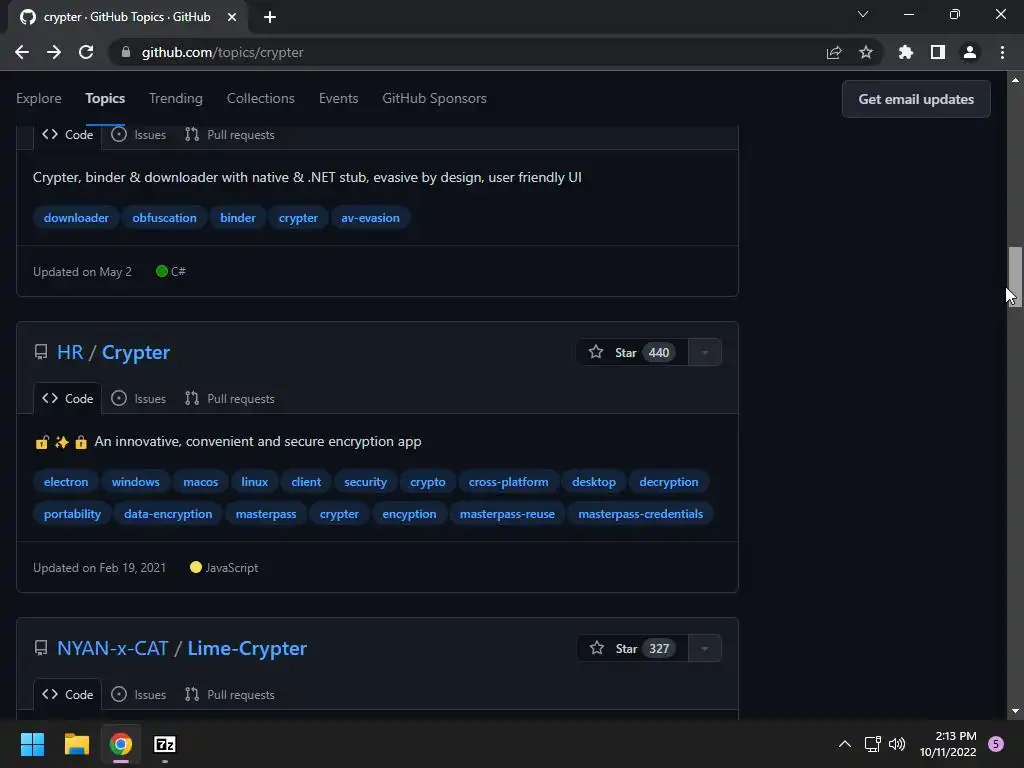
Task: Click the av-evasion topic tag
Action: click(370, 217)
